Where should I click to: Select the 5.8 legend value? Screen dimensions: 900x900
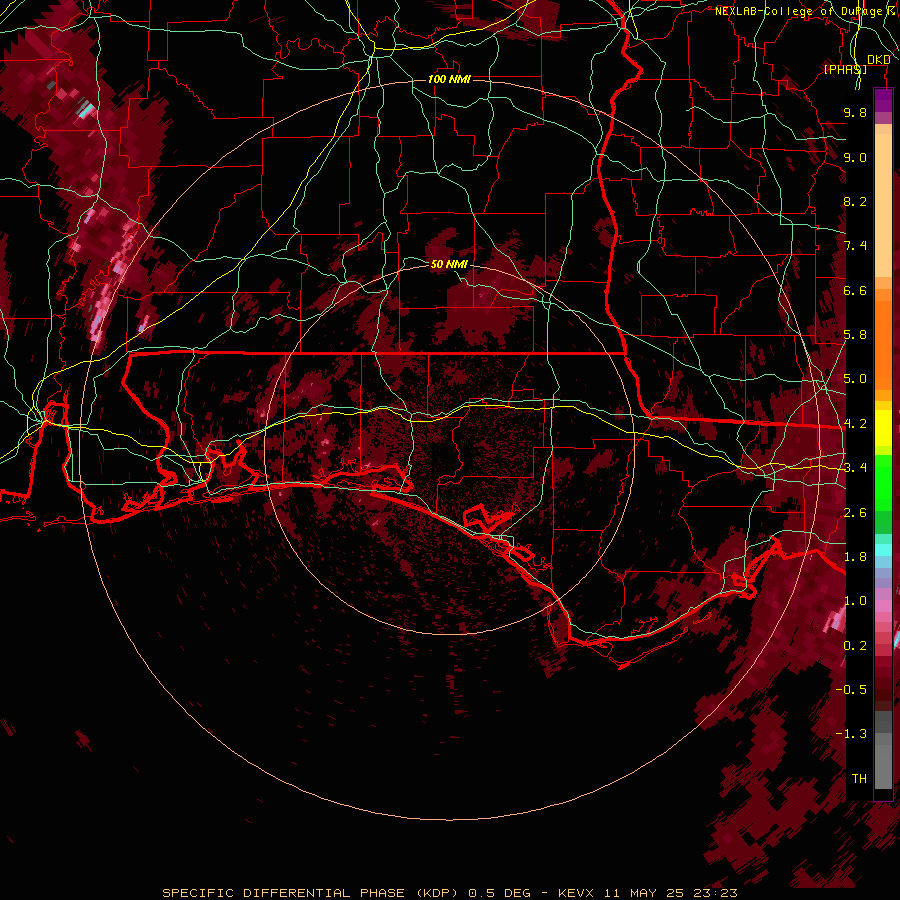pos(855,335)
